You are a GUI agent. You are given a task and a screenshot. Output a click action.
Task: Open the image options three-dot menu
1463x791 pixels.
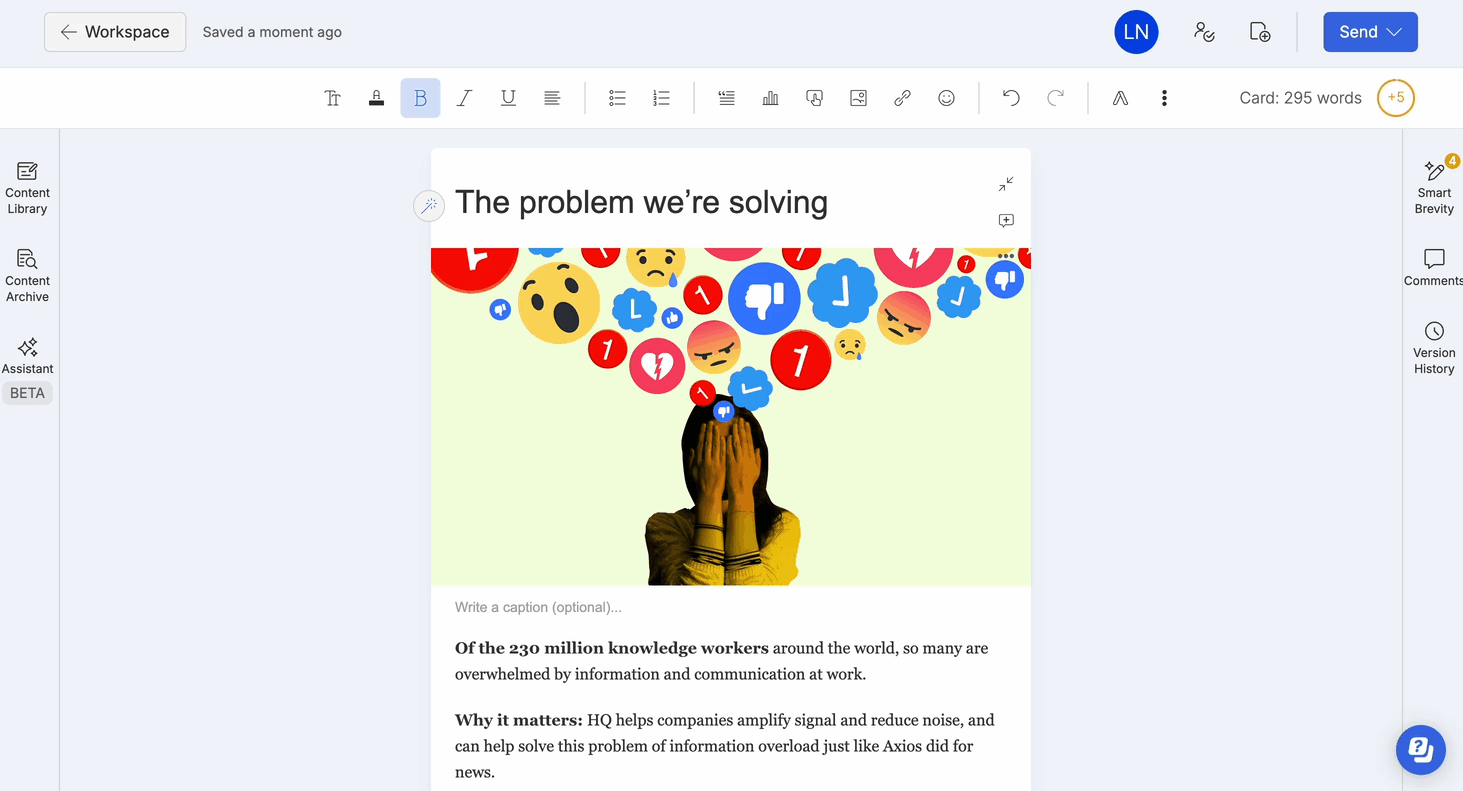tap(1006, 256)
